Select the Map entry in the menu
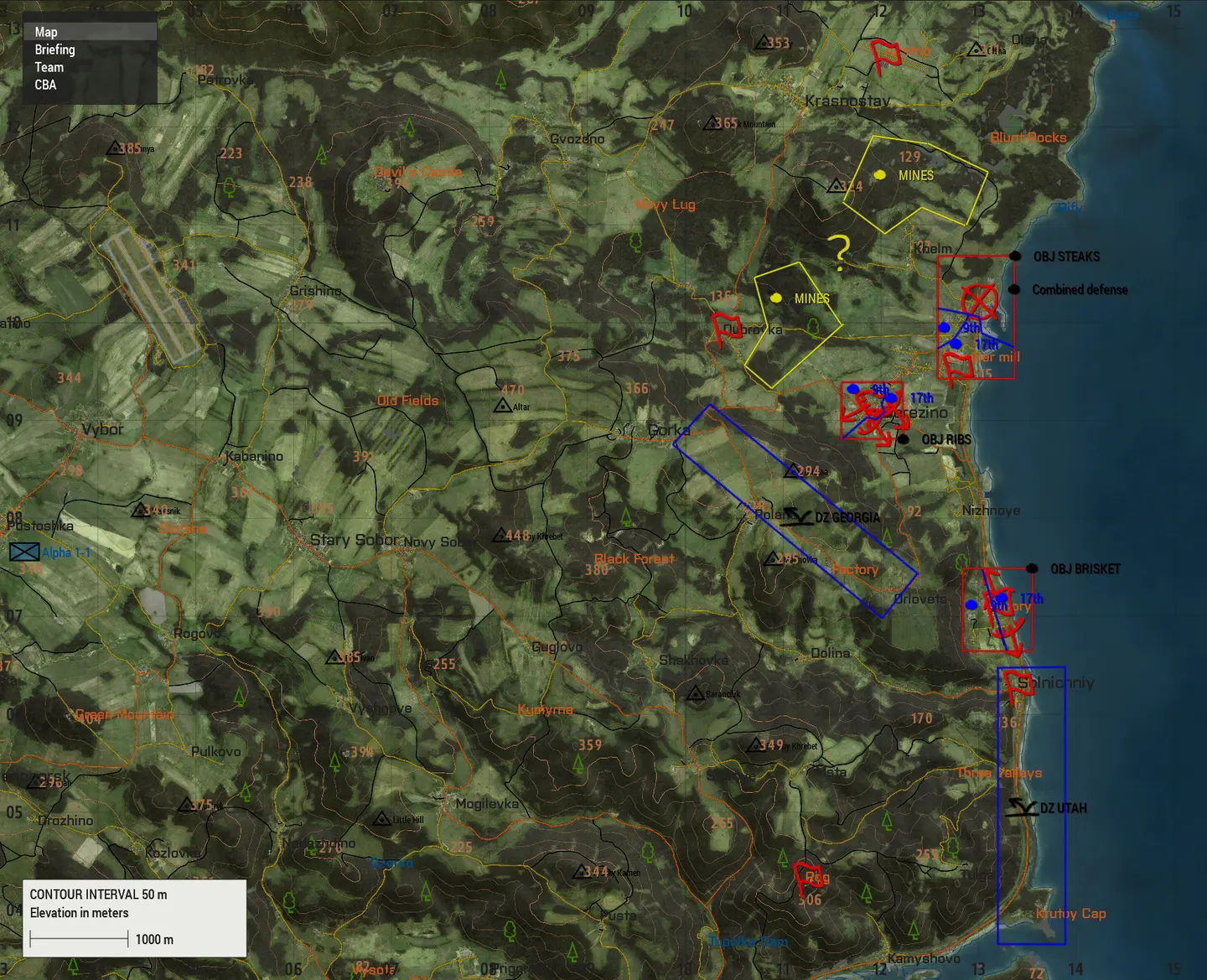This screenshot has width=1207, height=980. click(x=47, y=32)
